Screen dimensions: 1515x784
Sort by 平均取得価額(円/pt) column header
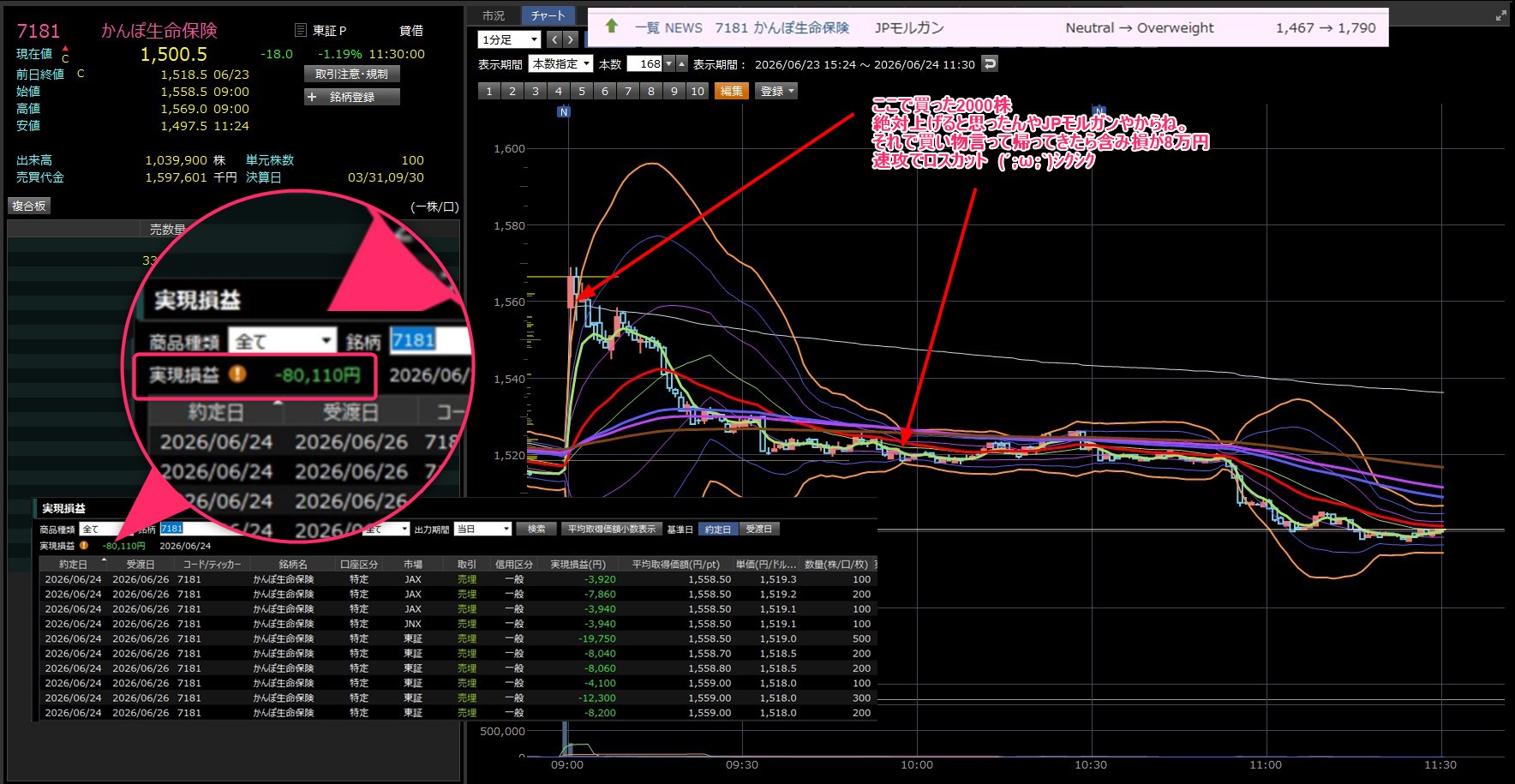coord(676,564)
